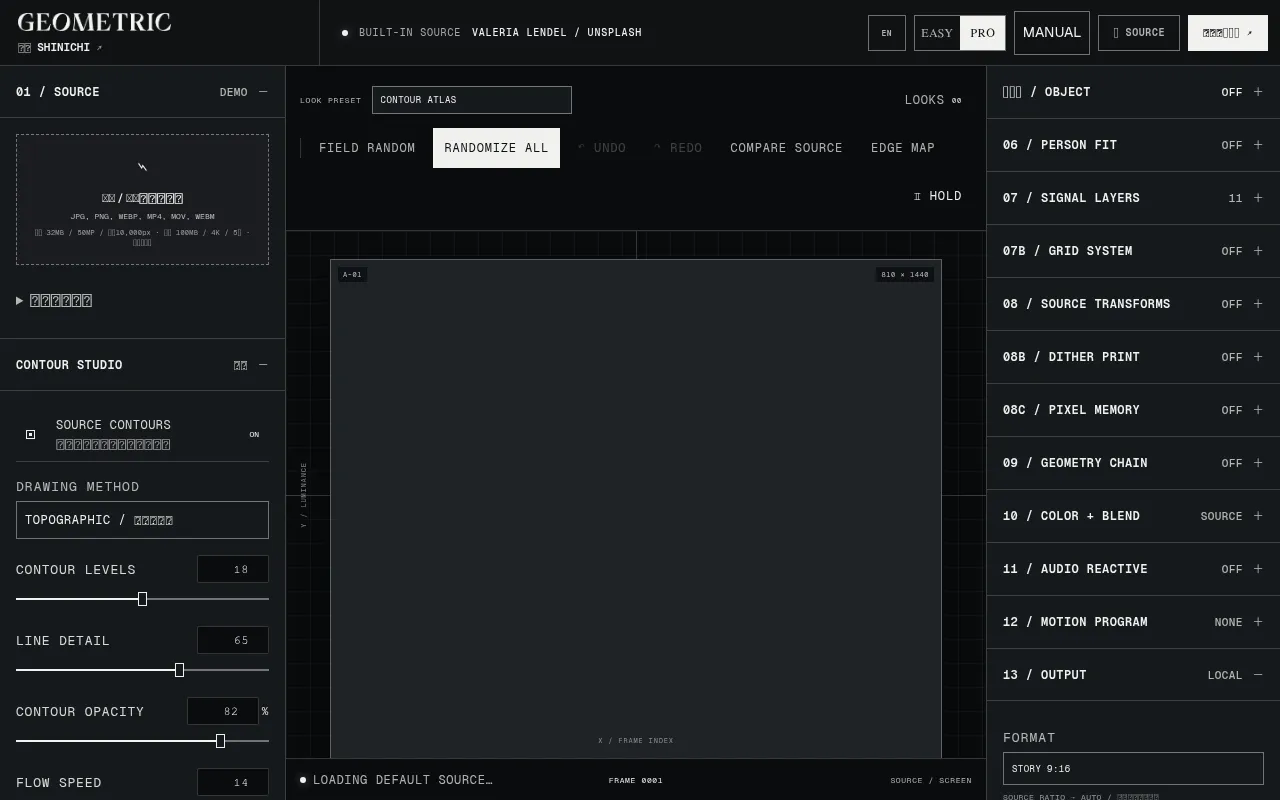Click the Redo arrow button
The width and height of the screenshot is (1280, 800).
pos(678,148)
